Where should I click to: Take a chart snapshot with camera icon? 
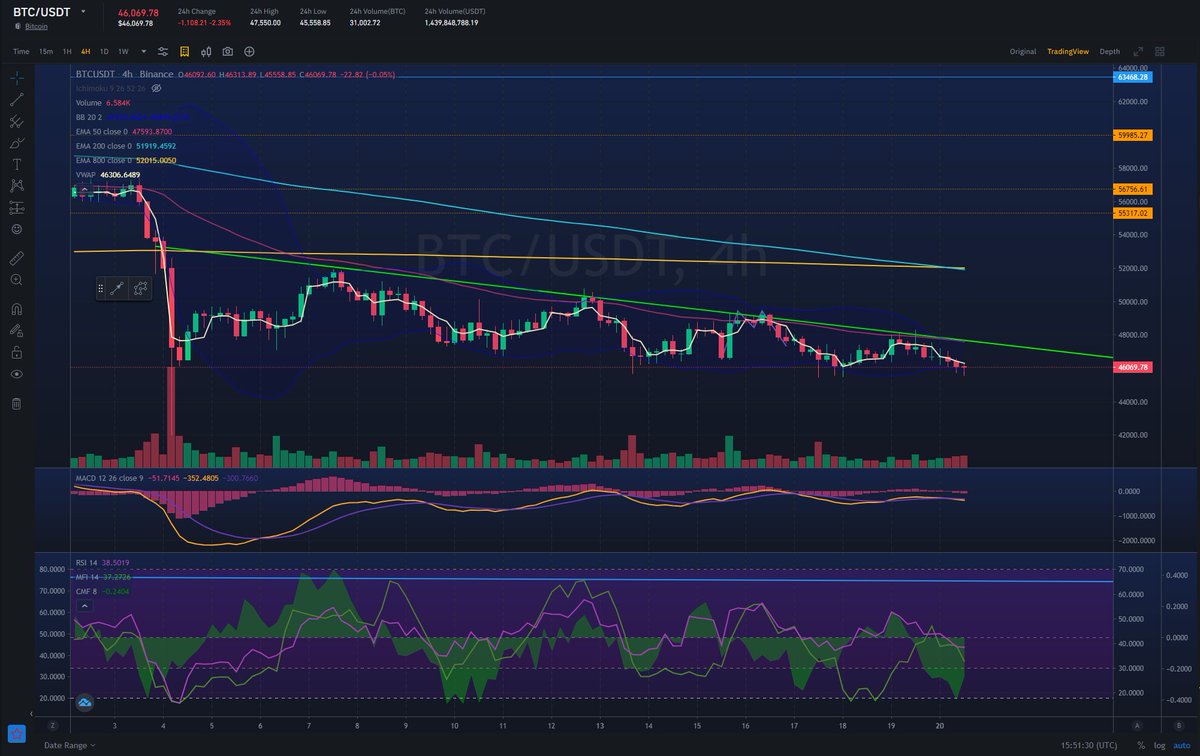228,51
